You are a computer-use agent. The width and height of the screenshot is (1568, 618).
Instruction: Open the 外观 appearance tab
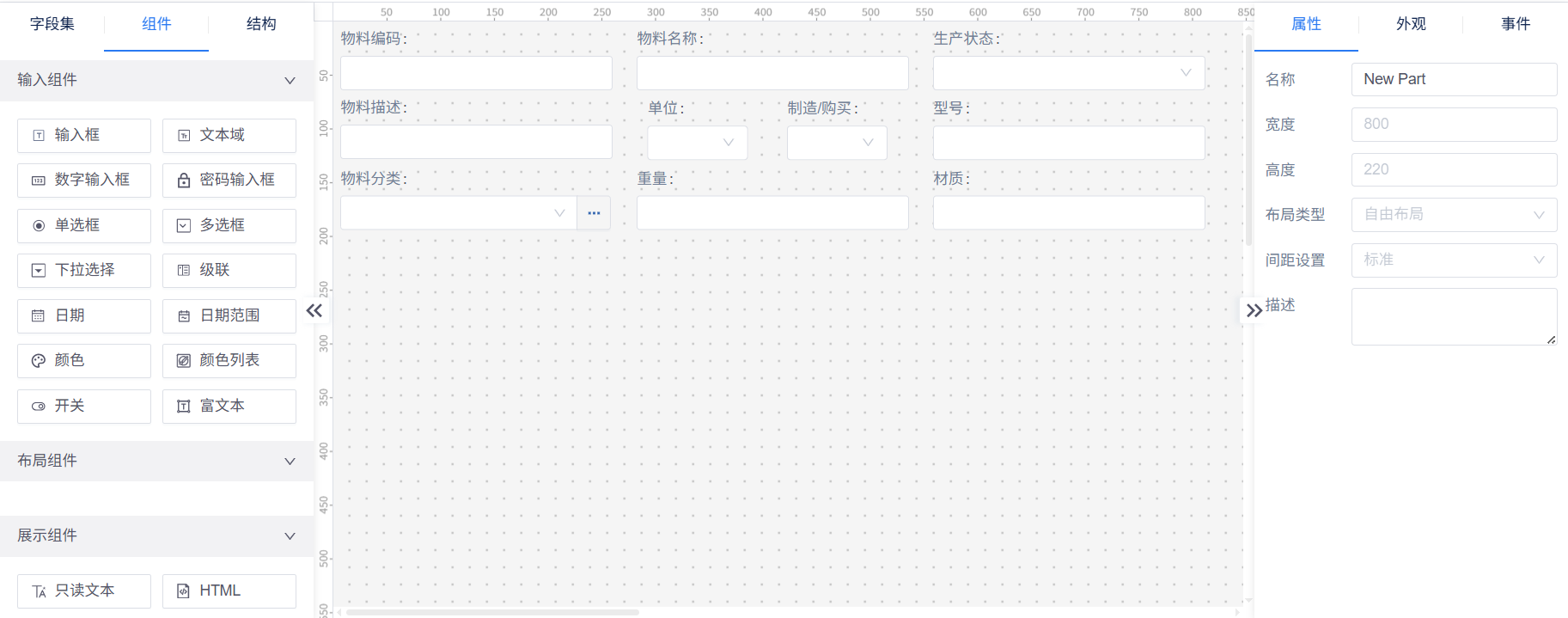pyautogui.click(x=1411, y=24)
